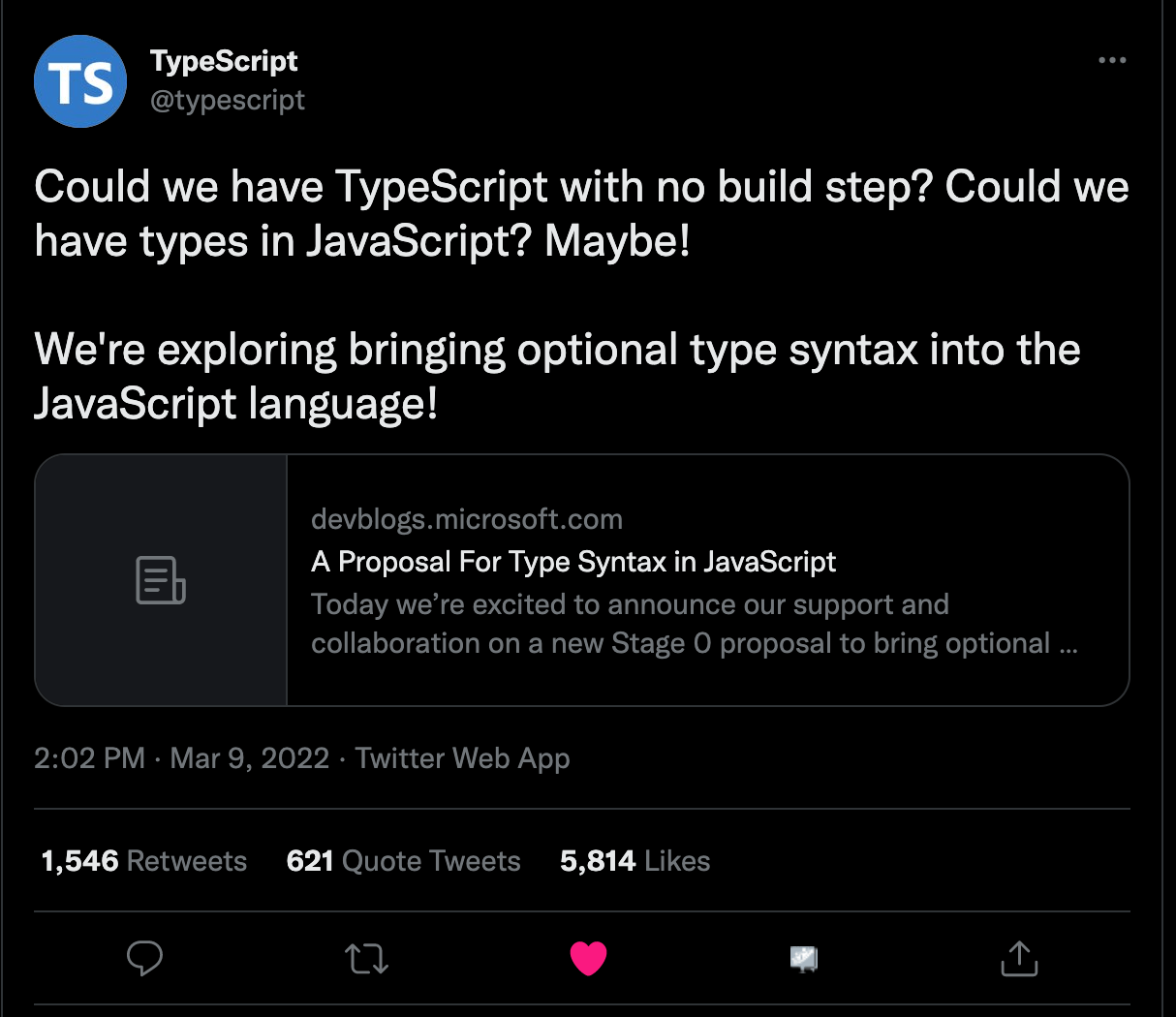View the 621 Quote Tweets list
The image size is (1176, 1017).
tap(404, 861)
